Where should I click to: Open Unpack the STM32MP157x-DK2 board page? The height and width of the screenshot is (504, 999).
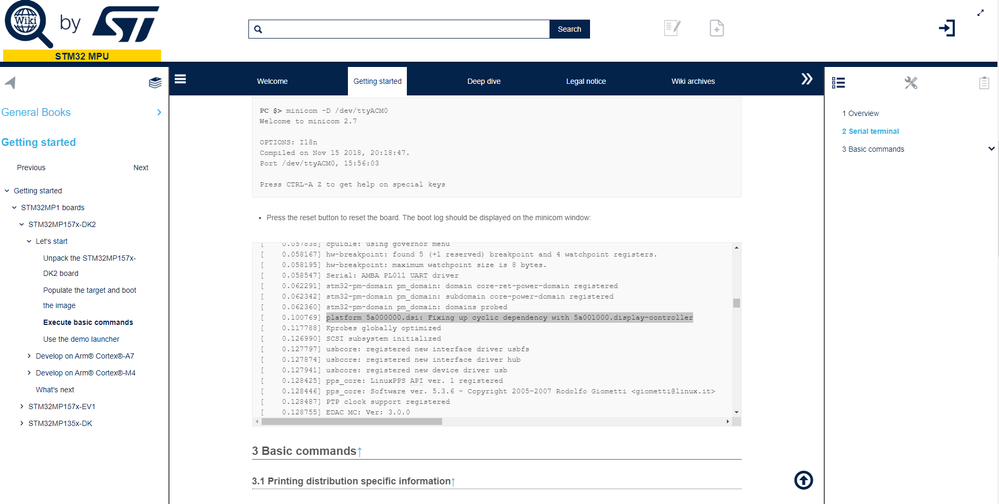(90, 266)
